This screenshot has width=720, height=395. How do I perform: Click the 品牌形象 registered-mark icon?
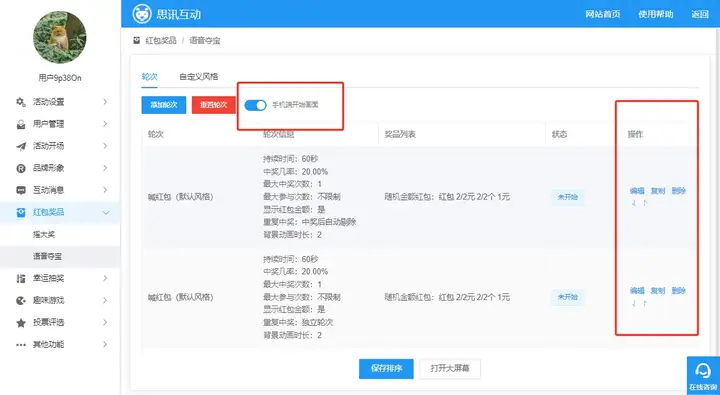[21, 168]
